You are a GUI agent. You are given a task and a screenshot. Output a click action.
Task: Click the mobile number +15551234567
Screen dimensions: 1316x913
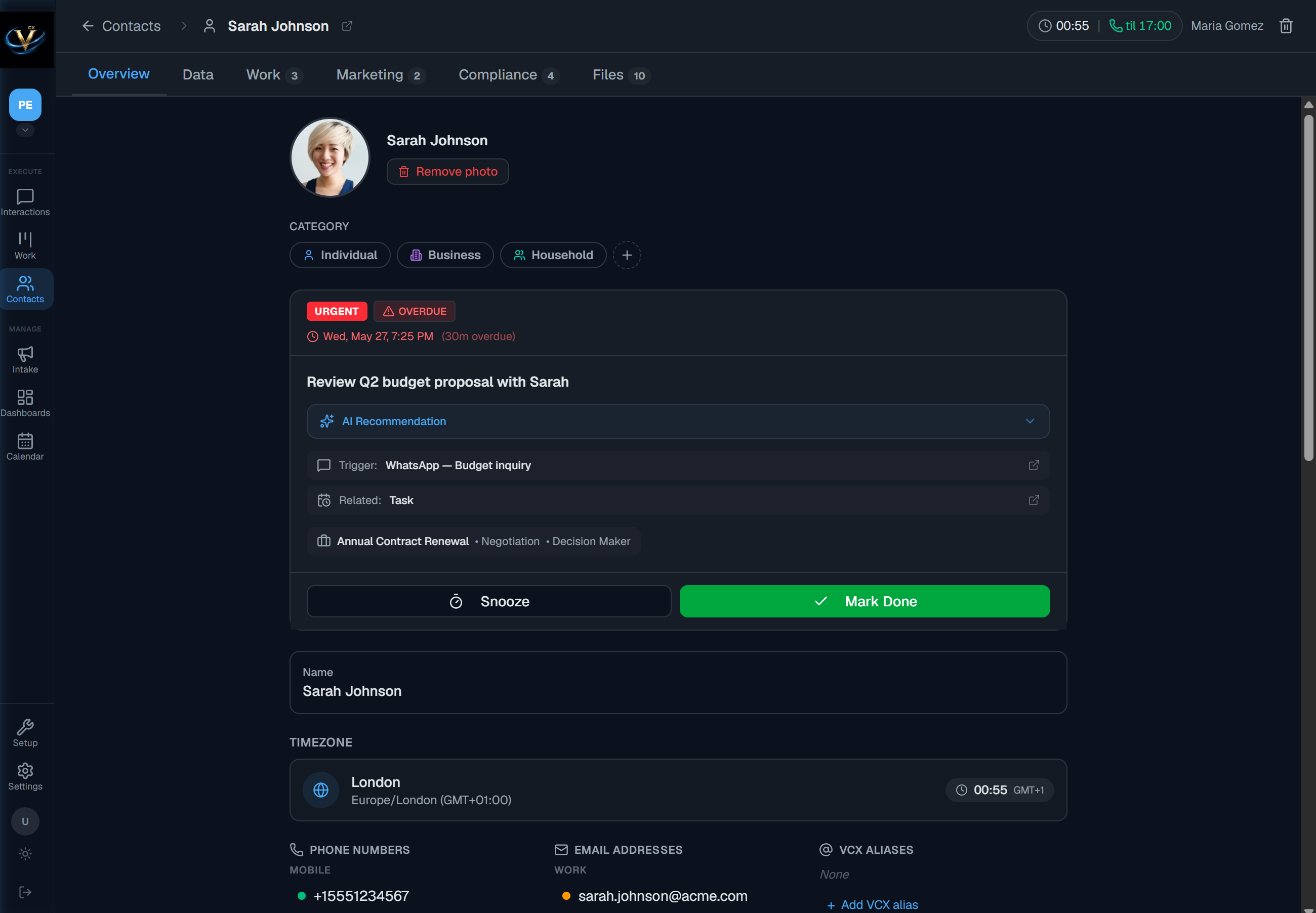(361, 896)
